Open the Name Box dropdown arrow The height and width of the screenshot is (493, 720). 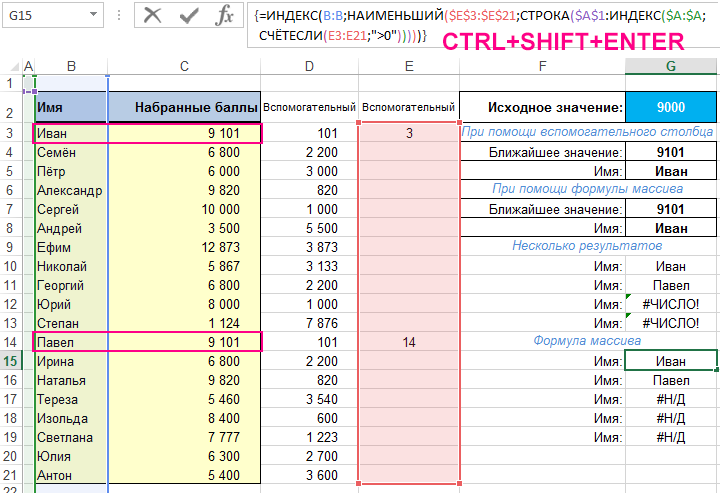[x=93, y=14]
